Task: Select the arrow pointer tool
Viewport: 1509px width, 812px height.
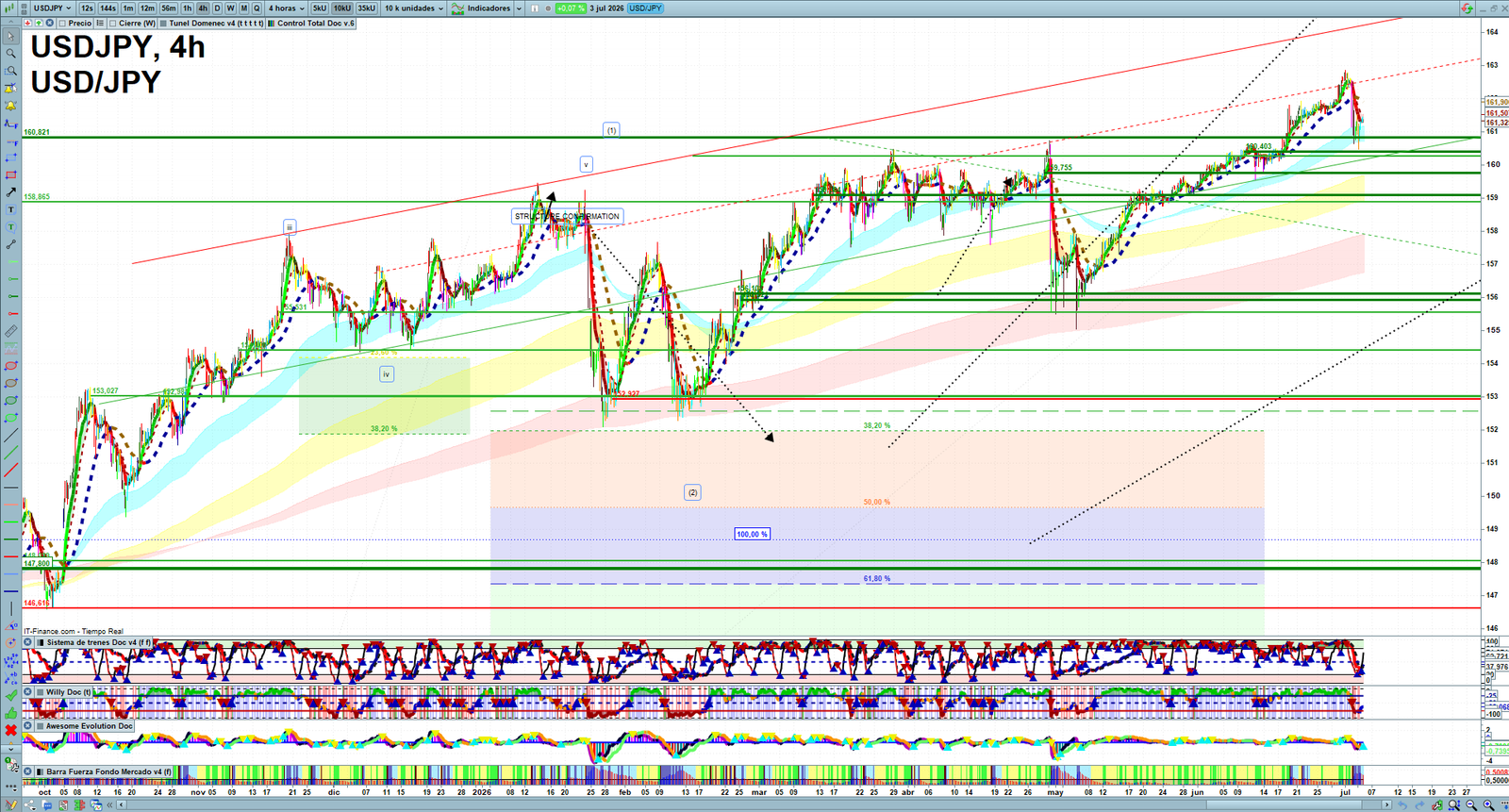Action: pos(10,36)
